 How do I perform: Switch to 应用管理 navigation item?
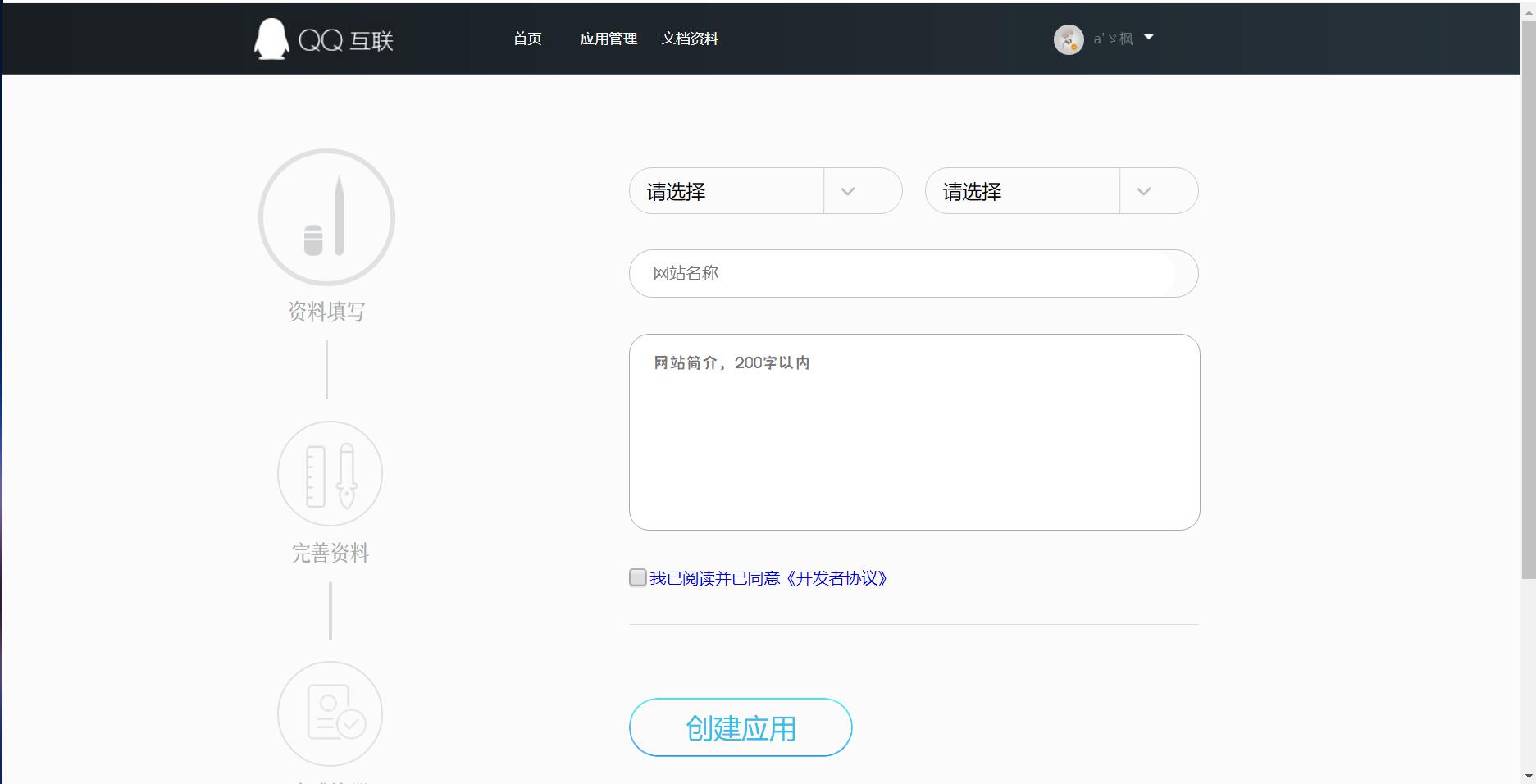click(x=608, y=38)
